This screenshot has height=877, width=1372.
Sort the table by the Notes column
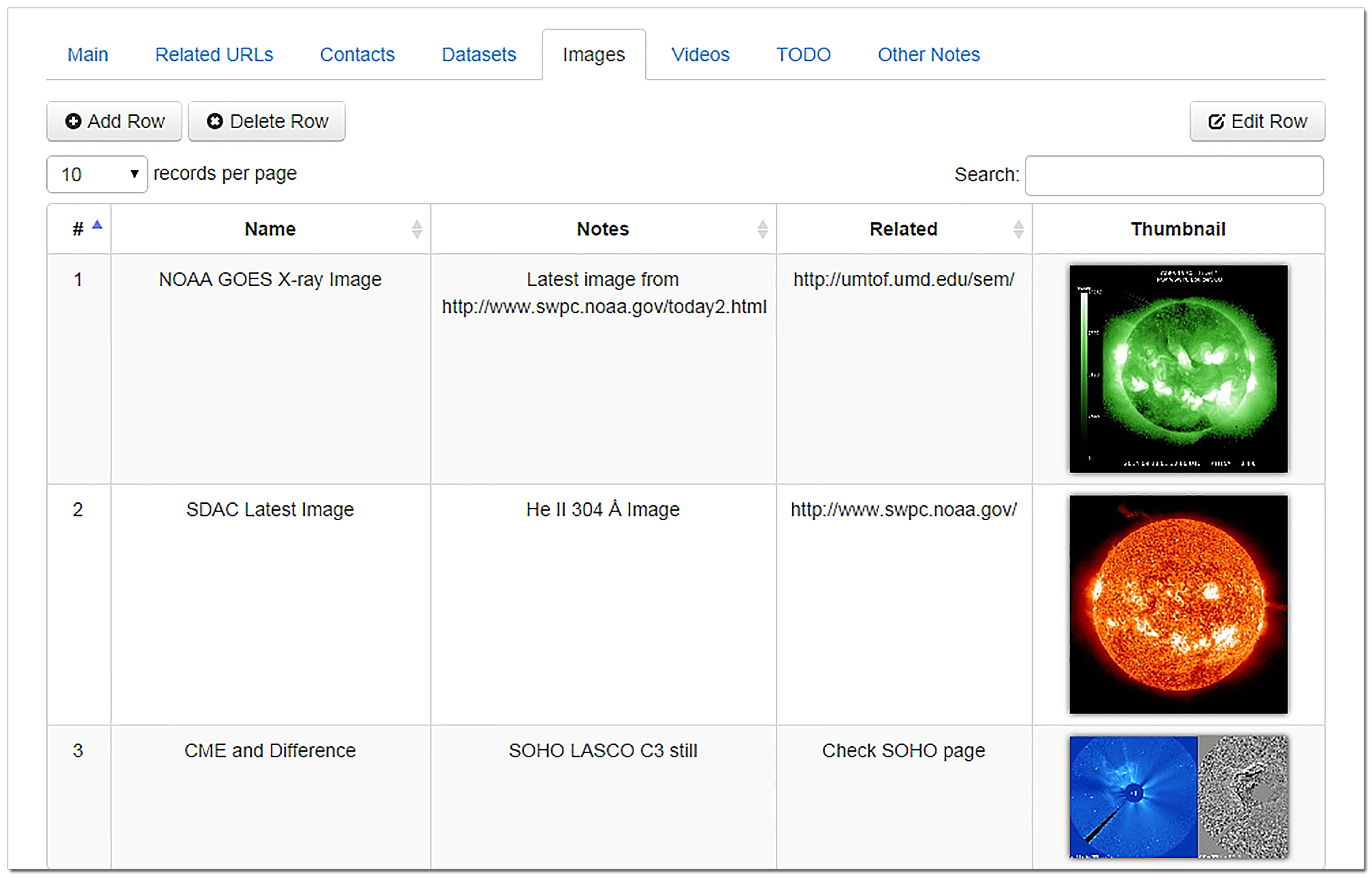click(602, 229)
